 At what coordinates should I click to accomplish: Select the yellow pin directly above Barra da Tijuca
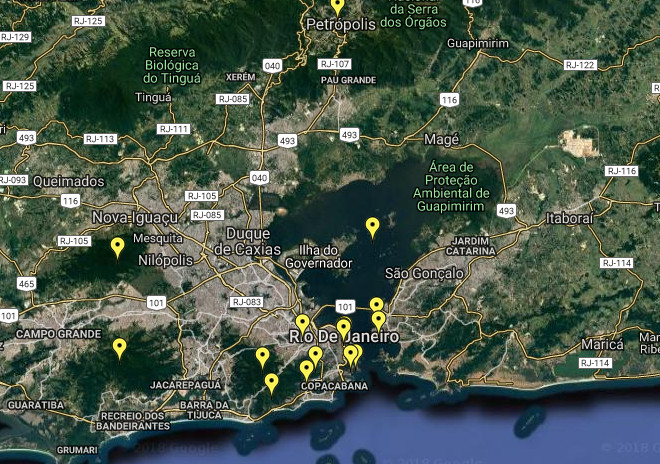point(271,382)
